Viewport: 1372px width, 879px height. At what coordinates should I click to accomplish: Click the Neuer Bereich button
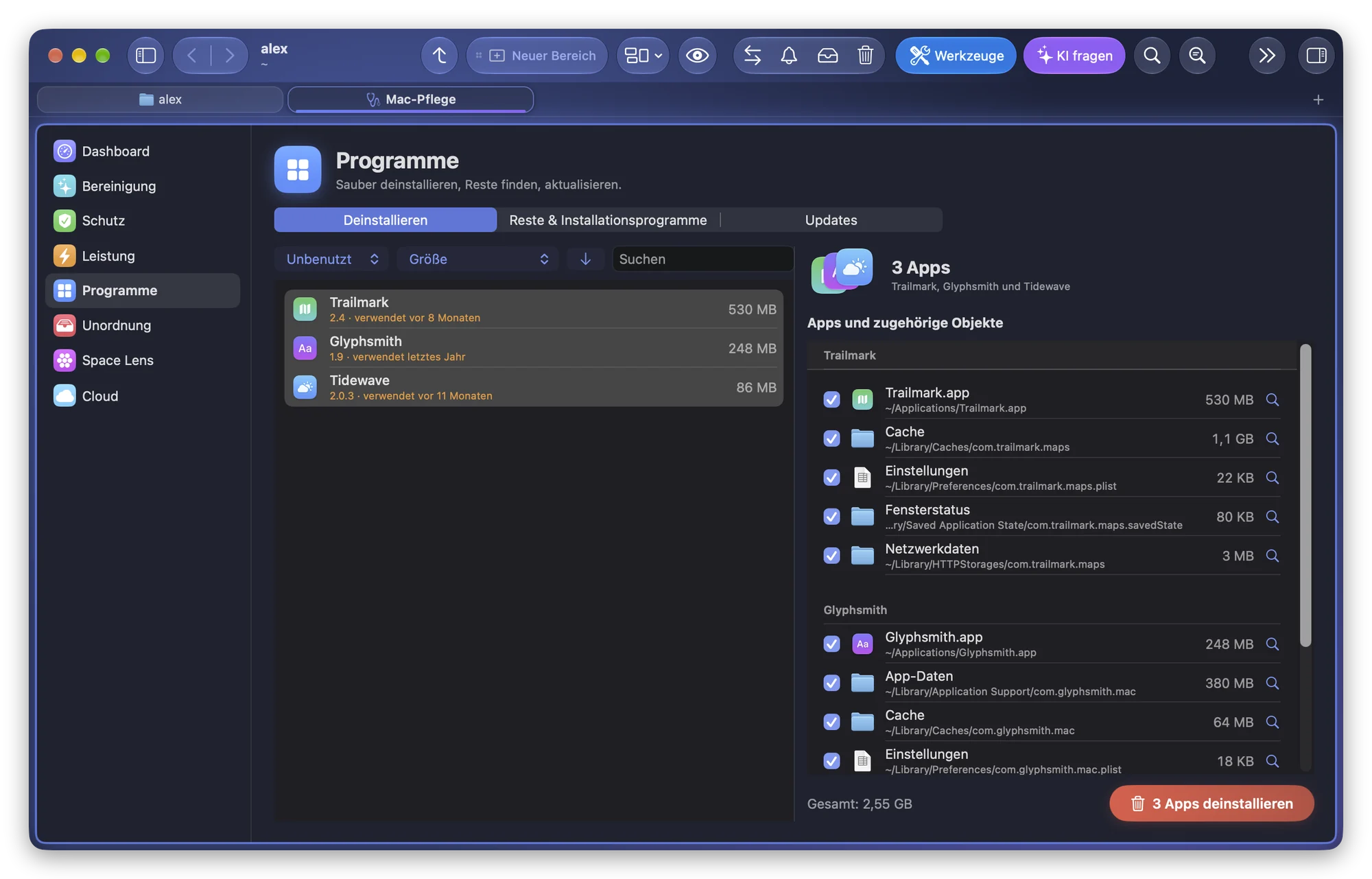pyautogui.click(x=536, y=56)
